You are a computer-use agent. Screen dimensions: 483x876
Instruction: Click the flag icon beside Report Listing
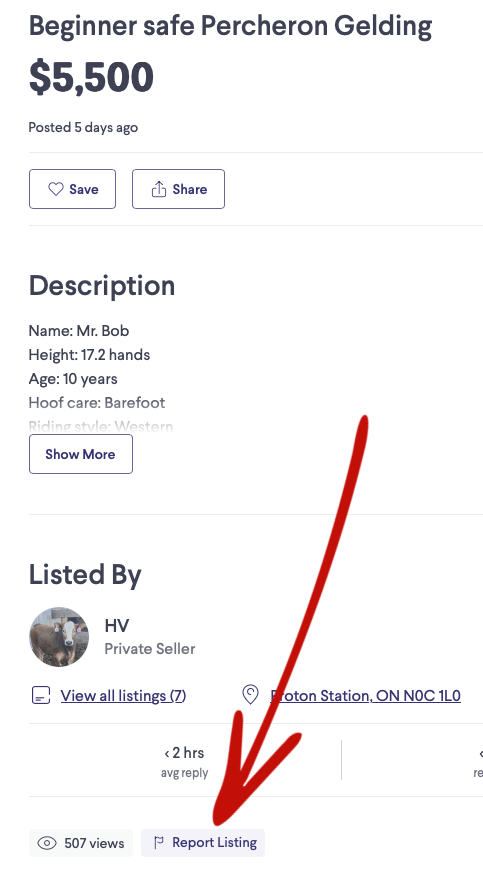[159, 842]
